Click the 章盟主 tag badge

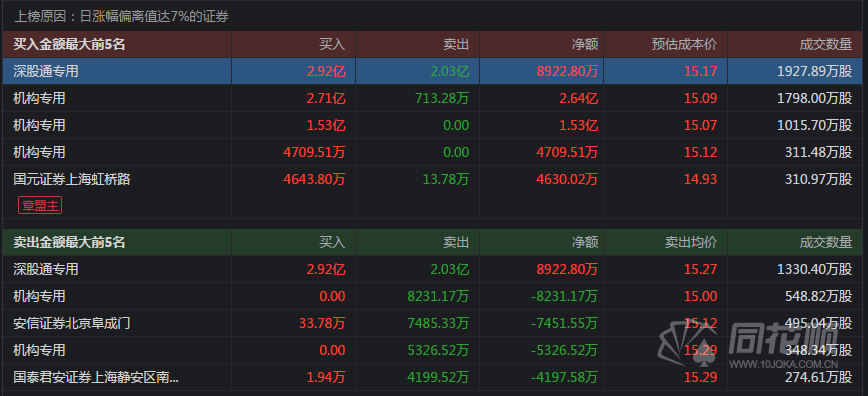pos(40,205)
